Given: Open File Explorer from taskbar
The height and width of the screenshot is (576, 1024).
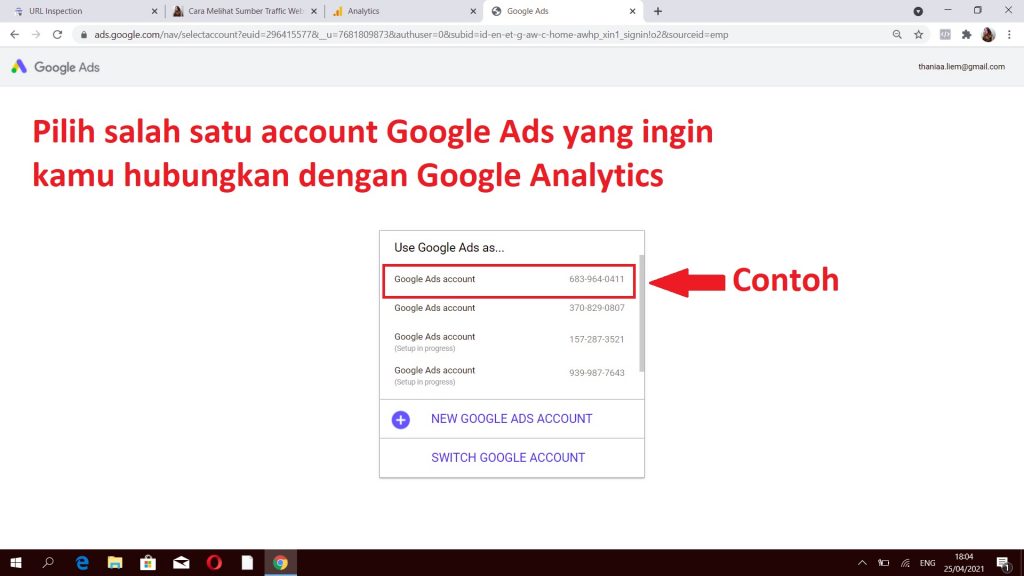Looking at the screenshot, I should [x=115, y=562].
